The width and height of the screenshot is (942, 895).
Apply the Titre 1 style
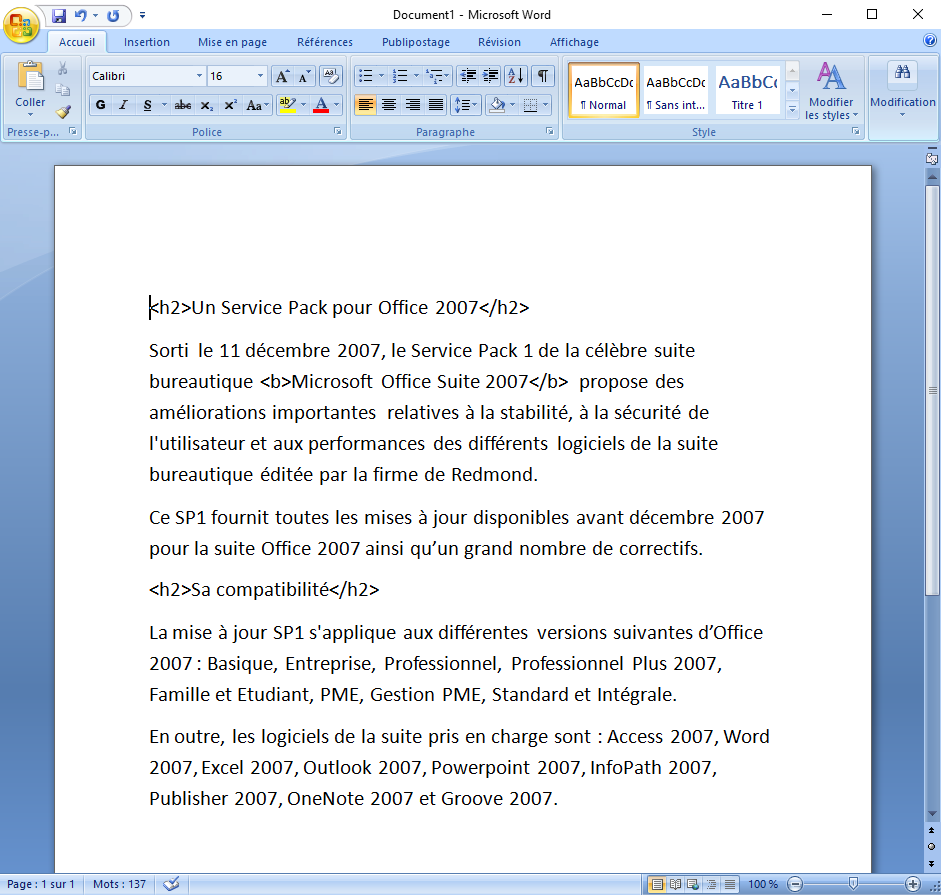[x=747, y=90]
